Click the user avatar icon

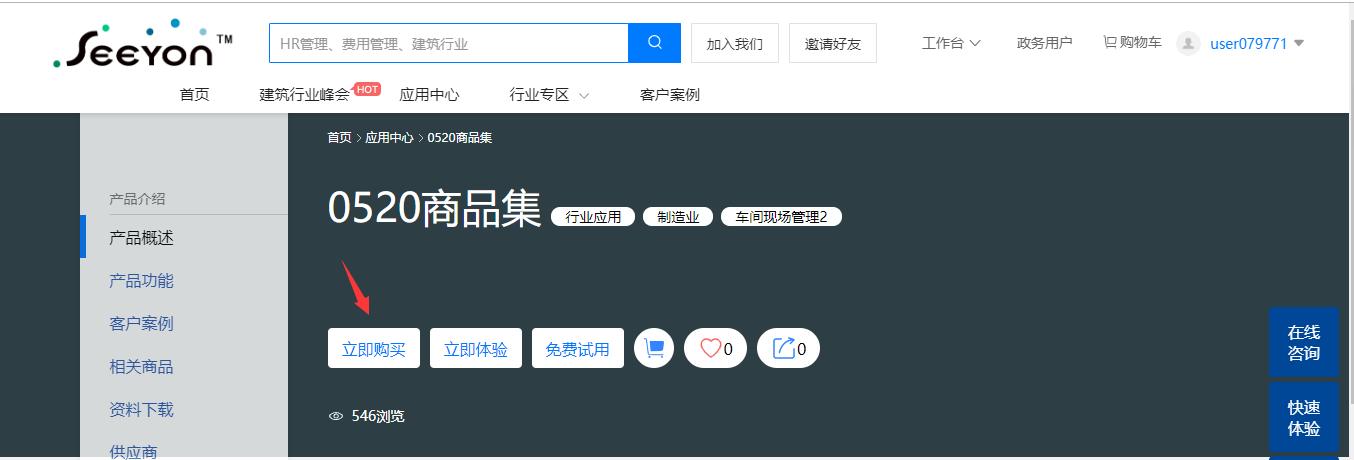[x=1188, y=43]
